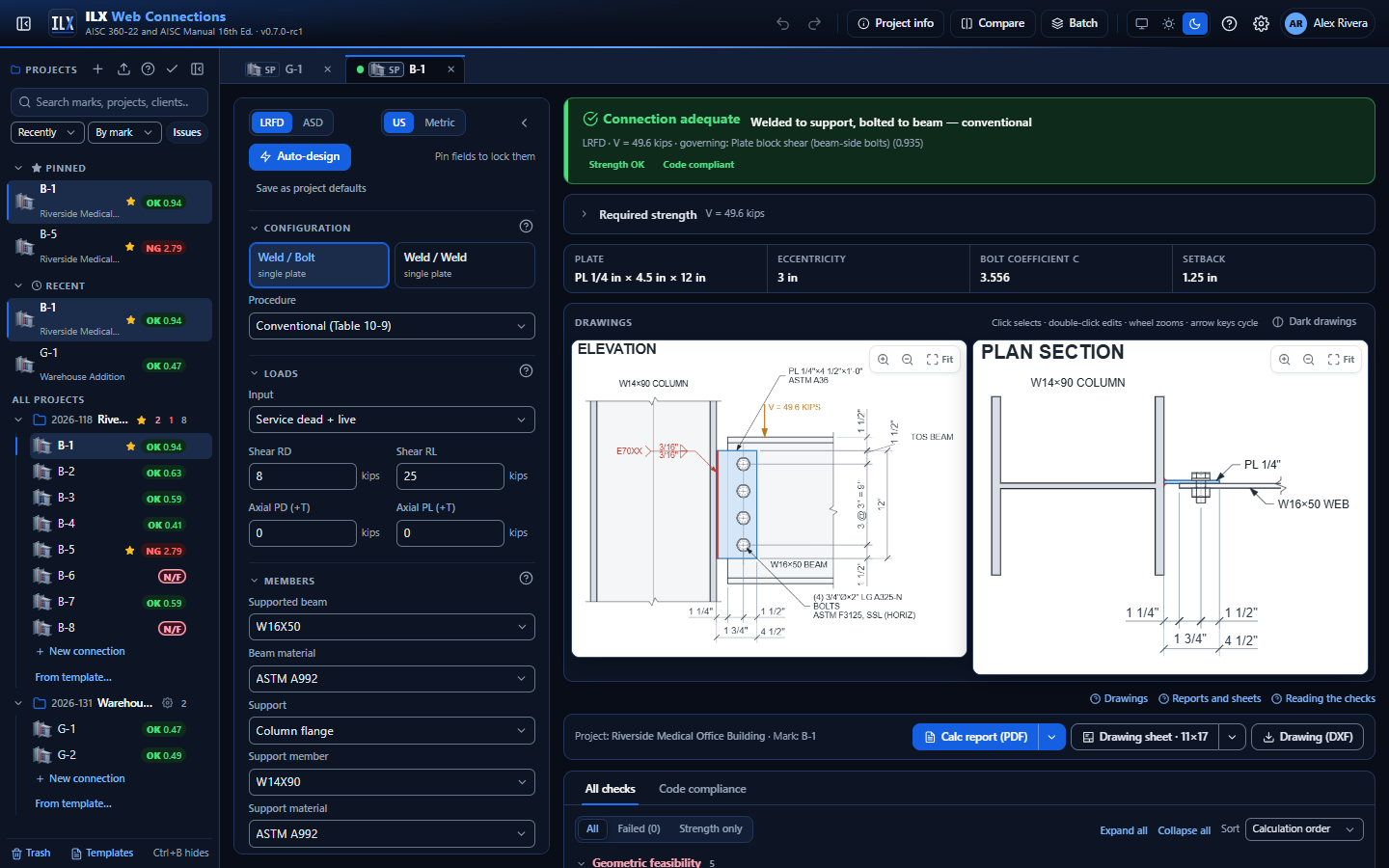Screen dimensions: 1389x868
Task: Zoom in on the Plan Section drawing
Action: coord(1285,360)
